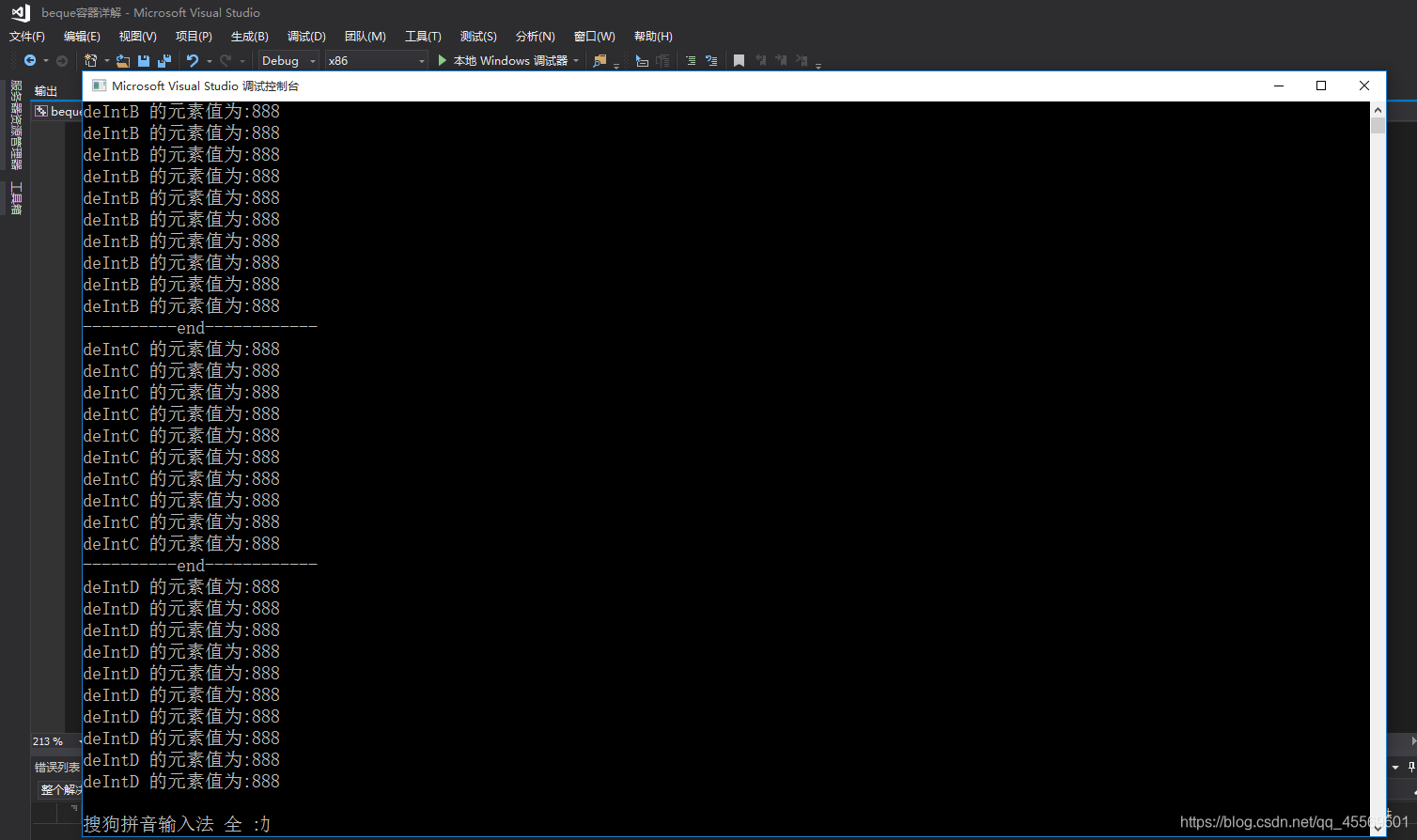The height and width of the screenshot is (840, 1417).
Task: Click the first ----end---- separator line
Action: tap(200, 328)
